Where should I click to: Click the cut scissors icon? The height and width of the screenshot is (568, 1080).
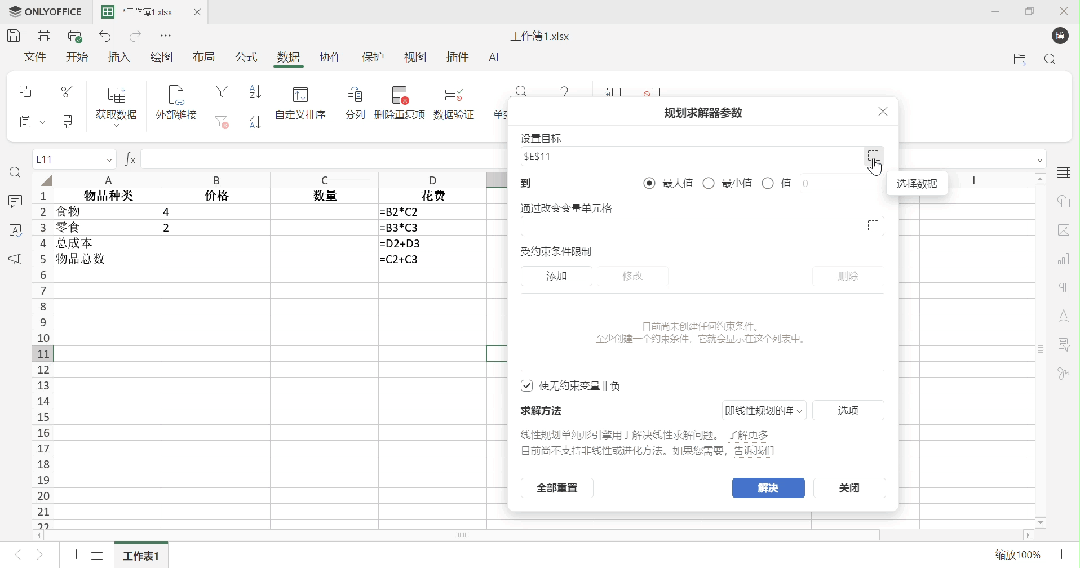tap(66, 92)
